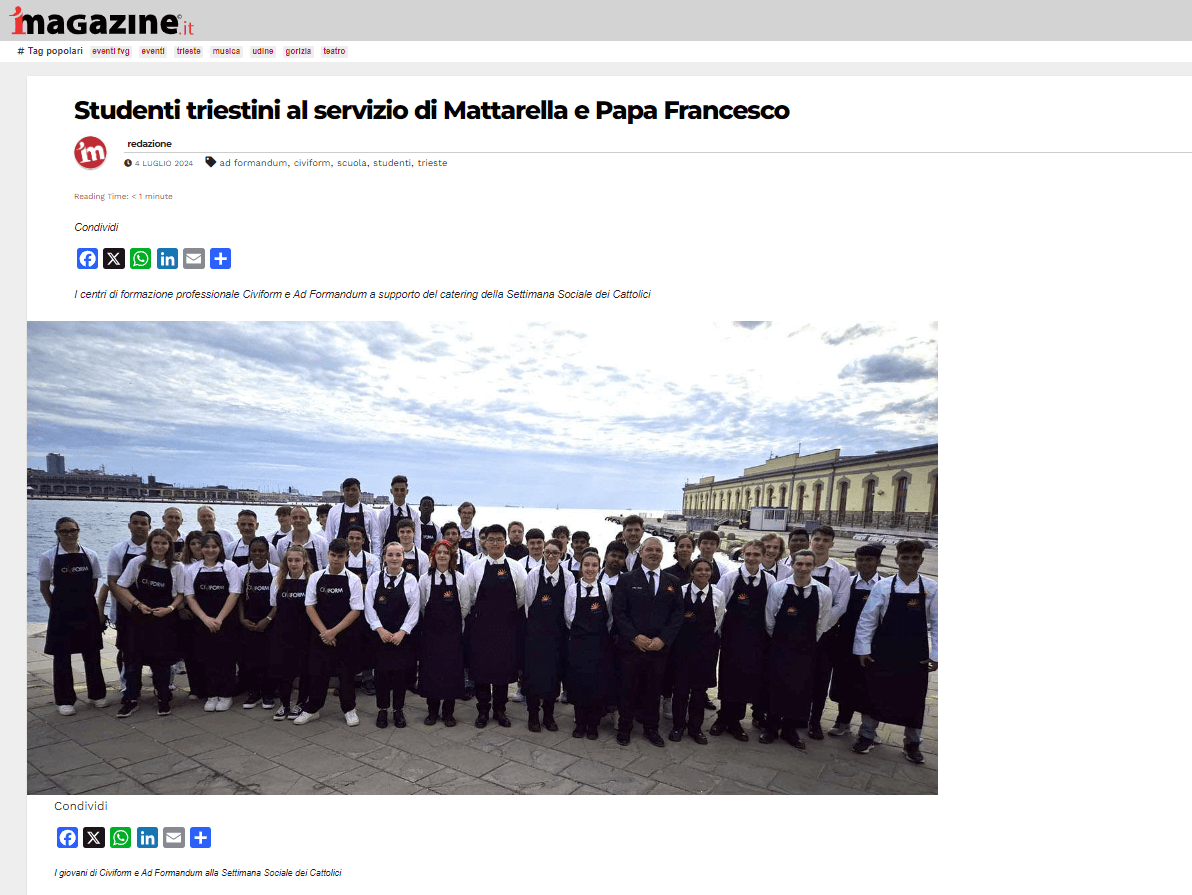The height and width of the screenshot is (895, 1192).
Task: Open the 'musica' popular tag
Action: coord(227,51)
